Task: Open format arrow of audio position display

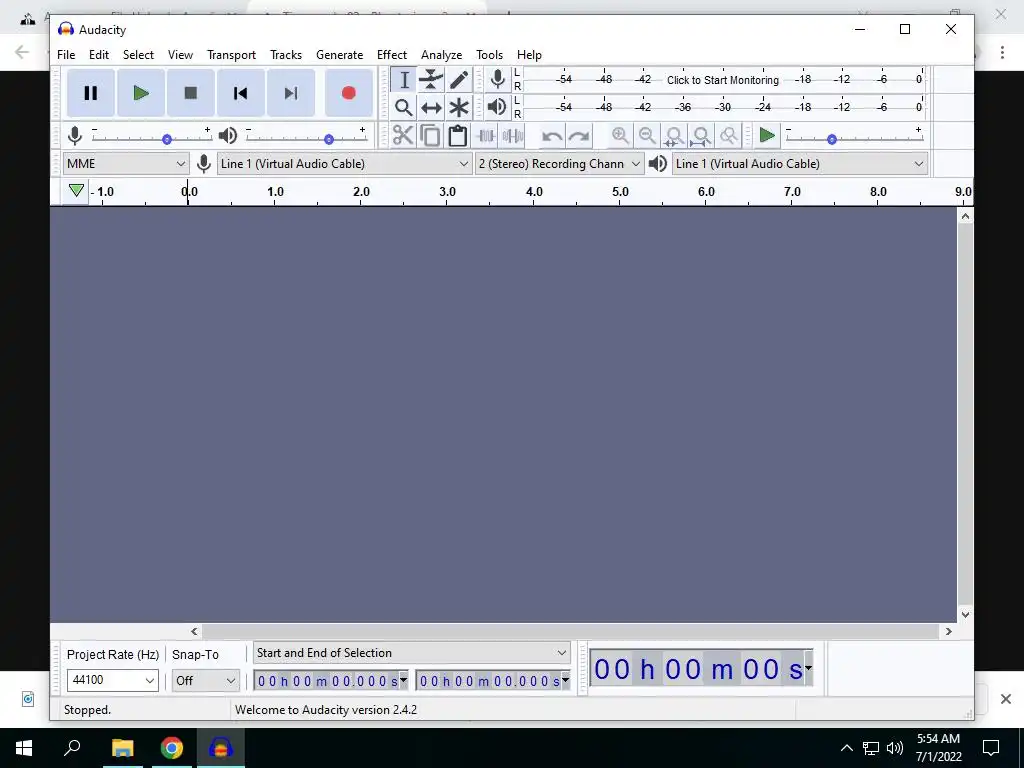Action: click(x=808, y=668)
